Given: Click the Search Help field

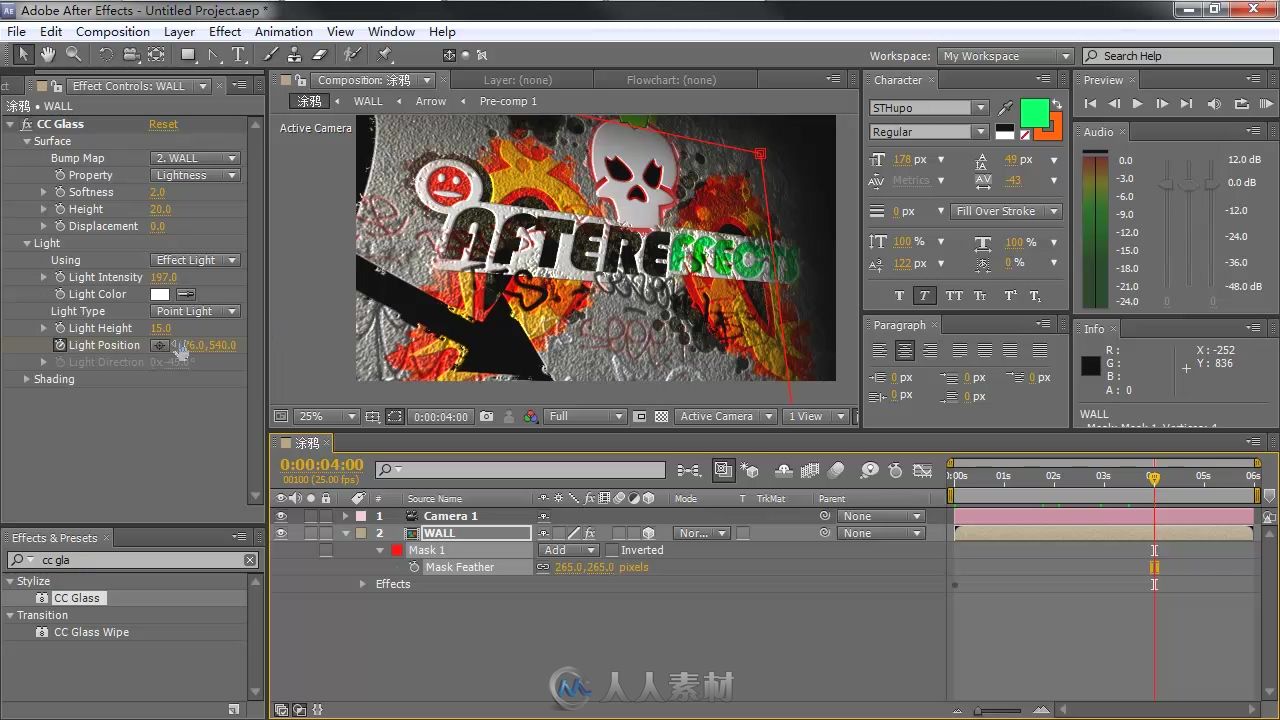Looking at the screenshot, I should click(1179, 56).
